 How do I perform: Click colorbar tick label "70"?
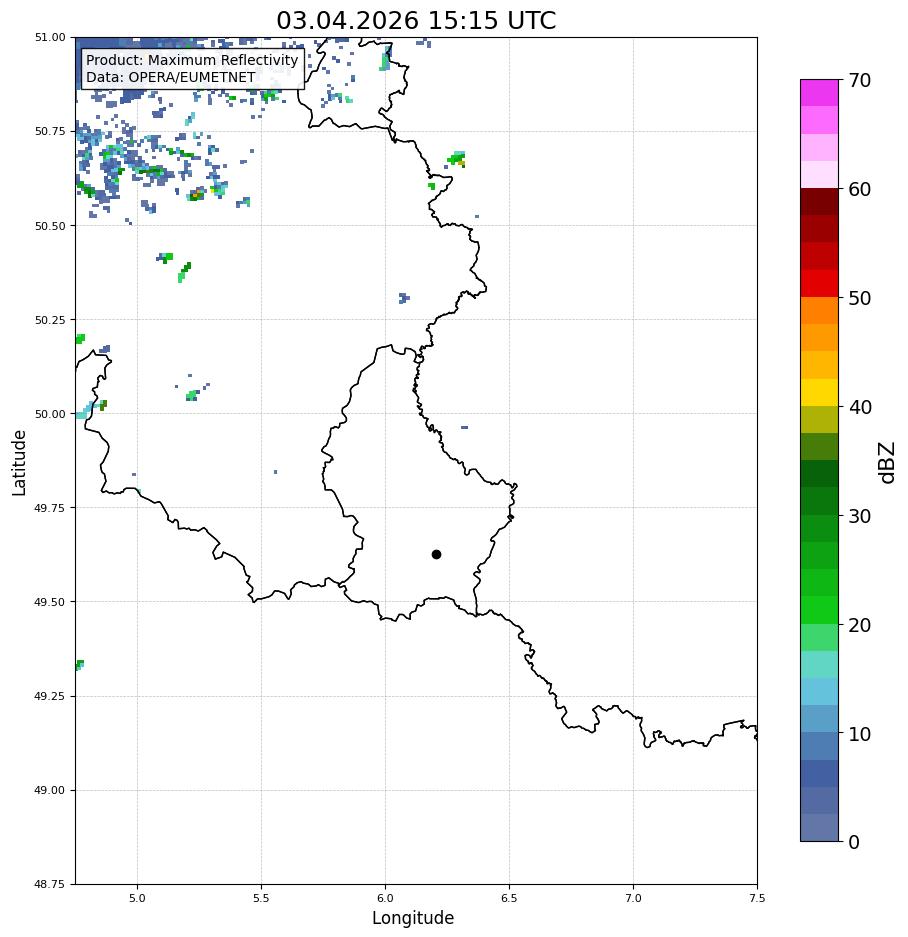click(860, 80)
